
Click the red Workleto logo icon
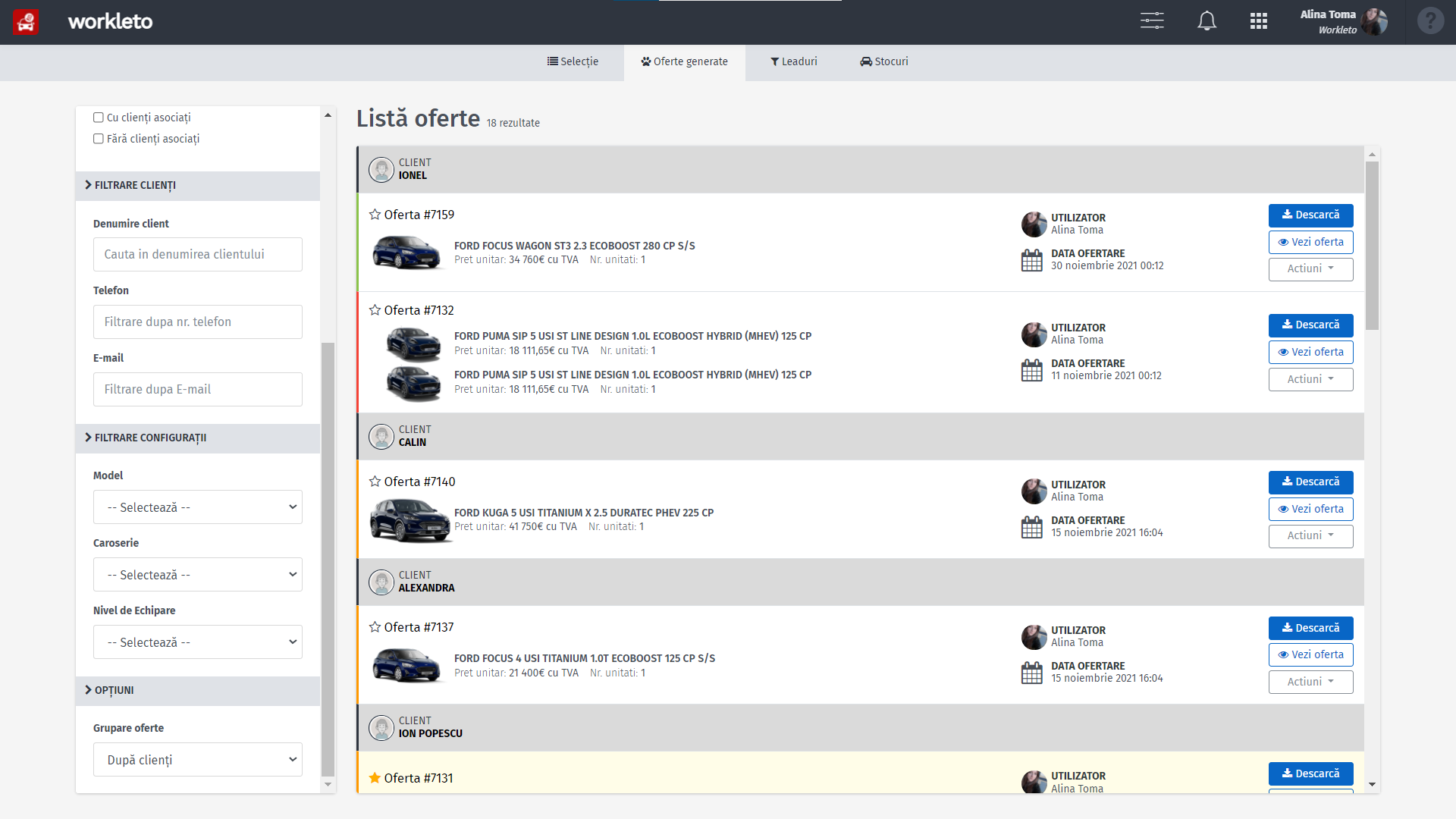click(26, 21)
